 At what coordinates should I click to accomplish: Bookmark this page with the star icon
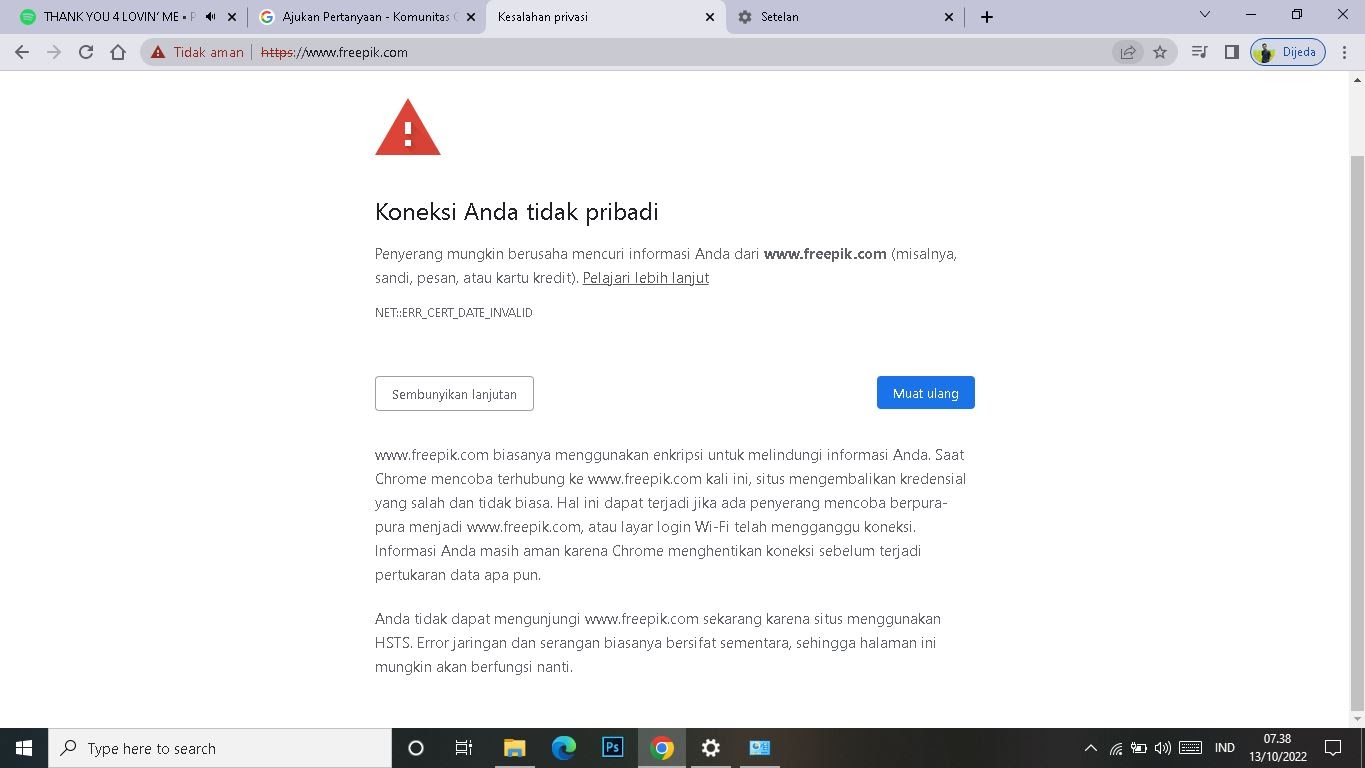[1160, 52]
